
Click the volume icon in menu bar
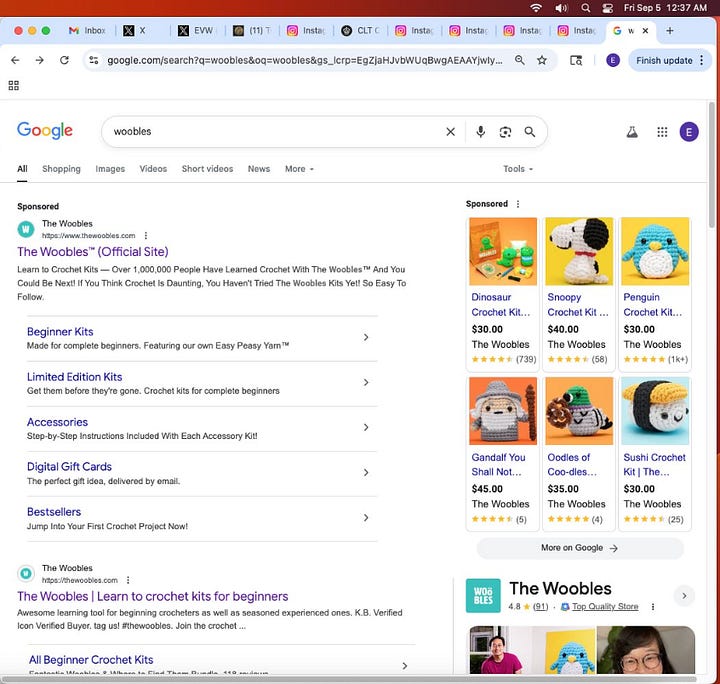tap(561, 8)
